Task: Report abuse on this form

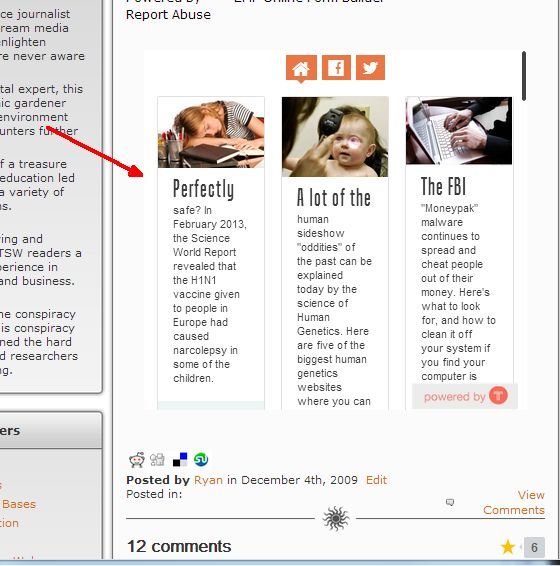Action: tap(168, 15)
